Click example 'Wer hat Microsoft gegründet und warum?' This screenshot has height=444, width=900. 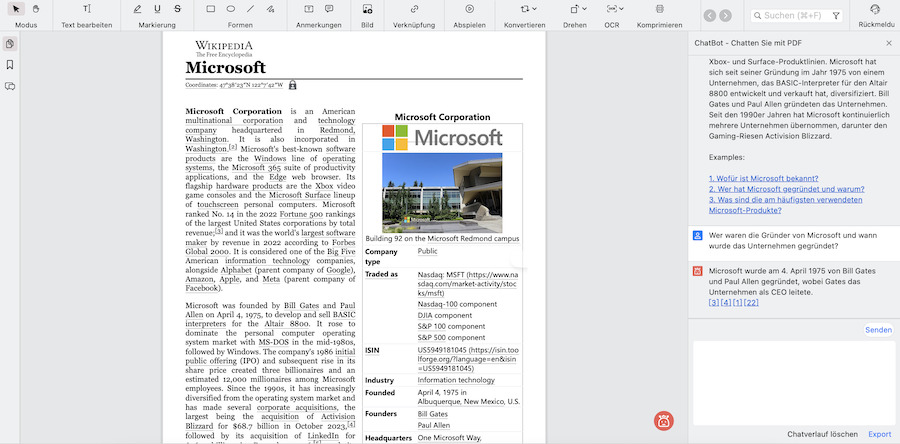coord(786,189)
